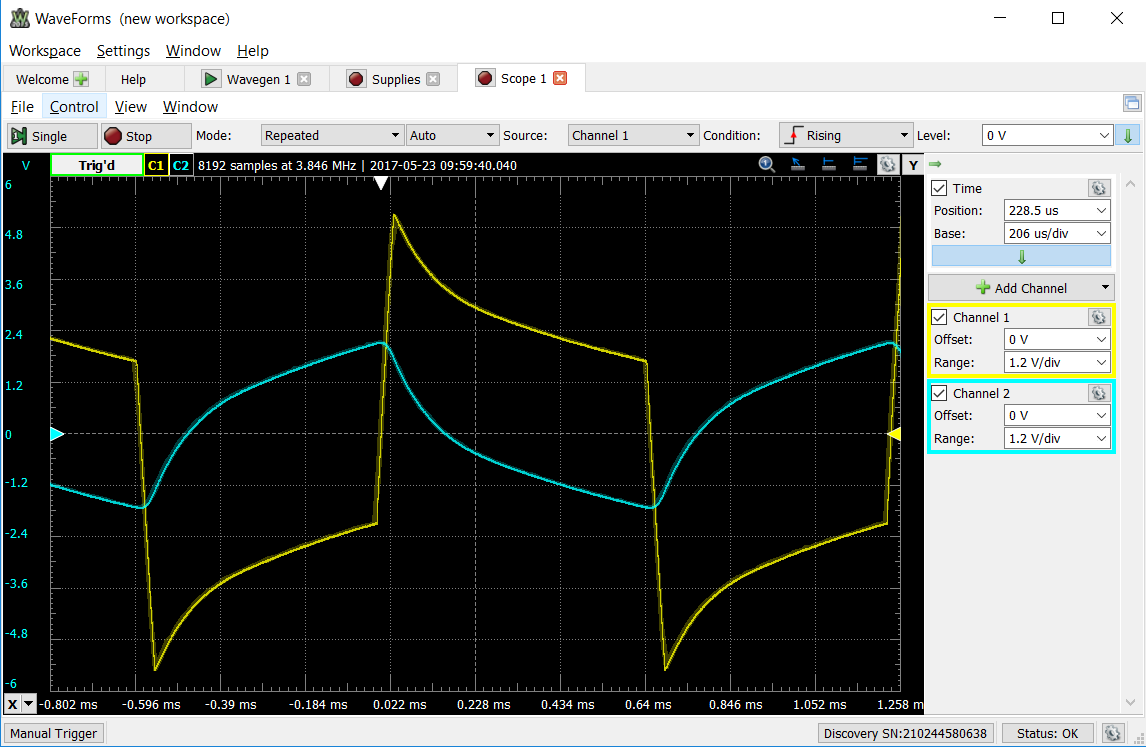Image resolution: width=1146 pixels, height=747 pixels.
Task: Open the scope Control menu
Action: point(74,107)
